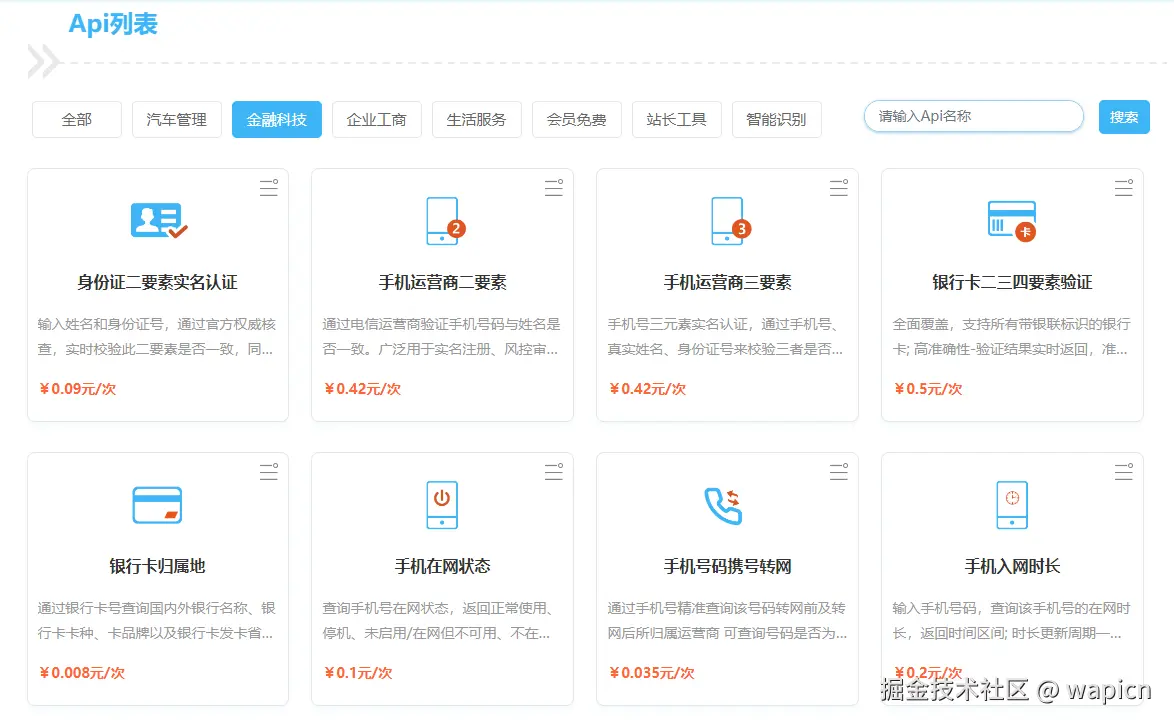Select the clock phone icon on 手机入网时长
The width and height of the screenshot is (1174, 726).
click(x=1012, y=505)
